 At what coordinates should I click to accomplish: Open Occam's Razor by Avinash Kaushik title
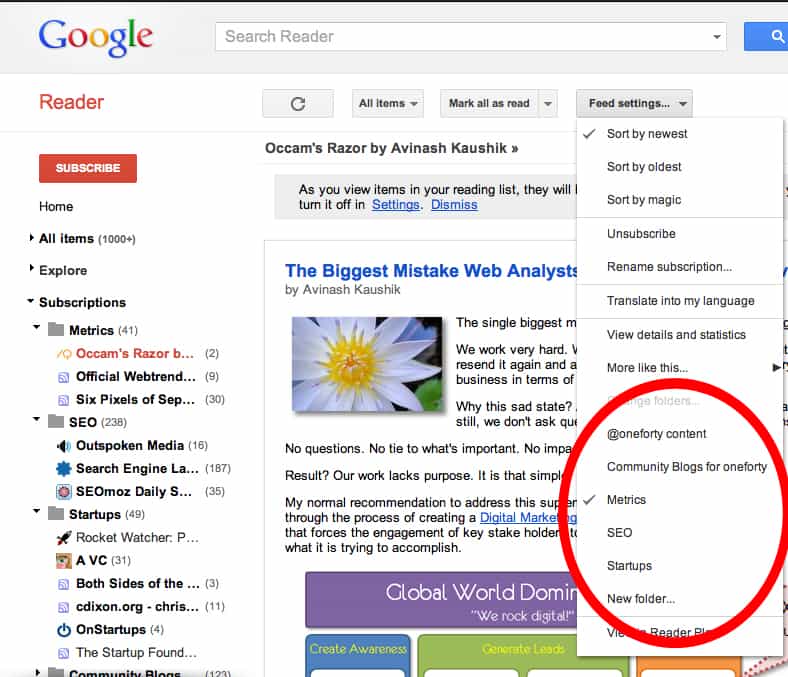[x=391, y=148]
